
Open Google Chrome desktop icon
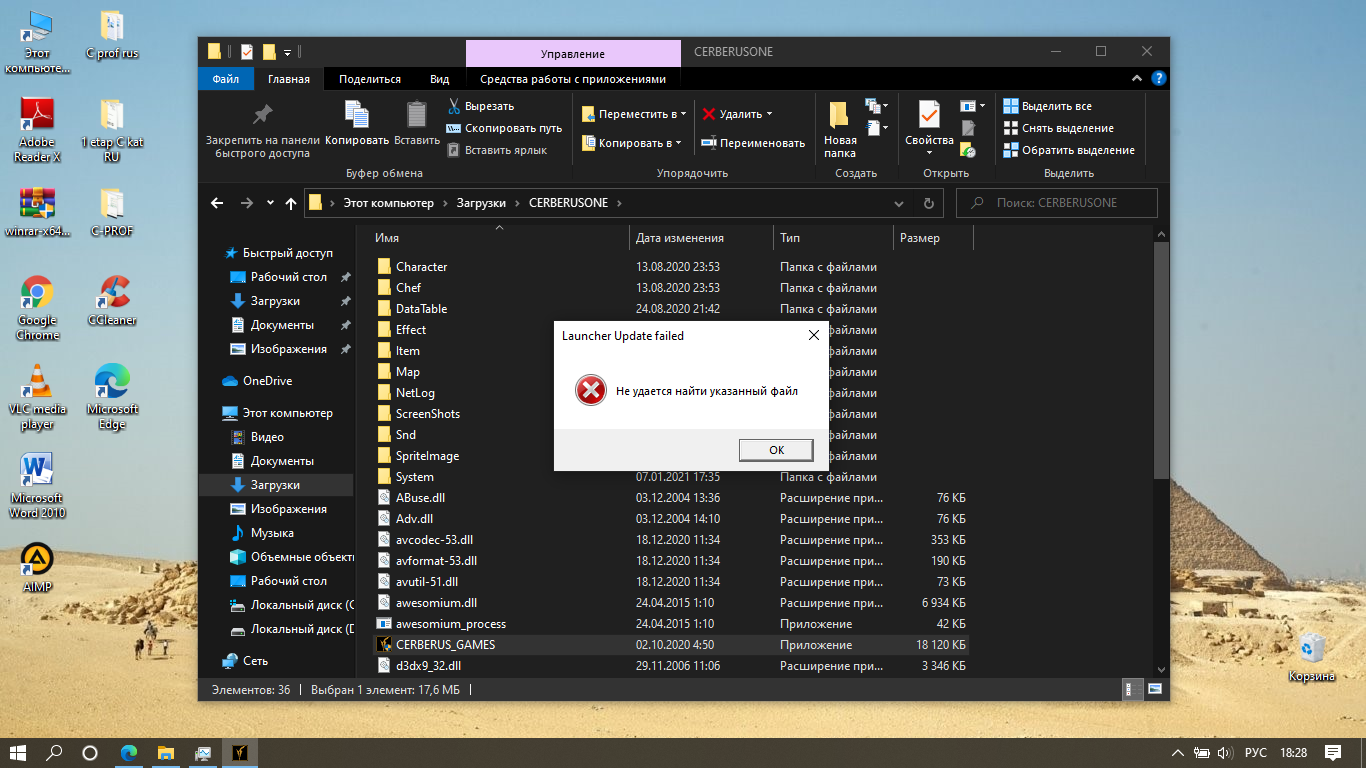click(x=37, y=308)
